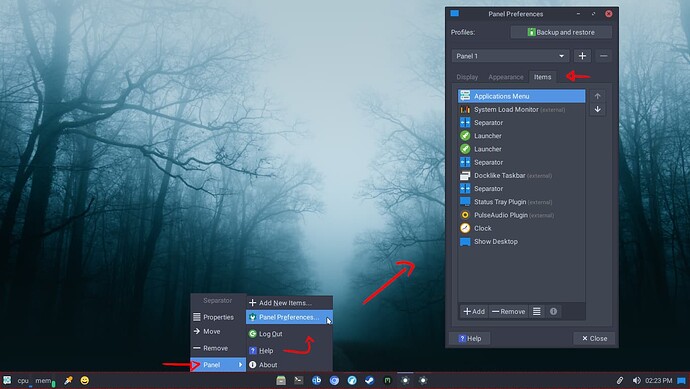Click Backup and restore button

coord(561,32)
